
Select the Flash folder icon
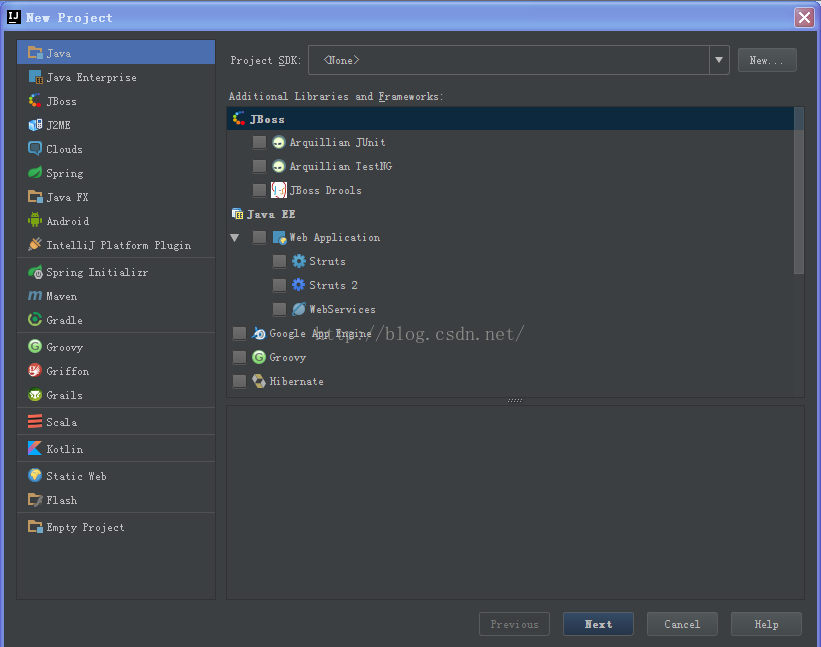pos(35,500)
